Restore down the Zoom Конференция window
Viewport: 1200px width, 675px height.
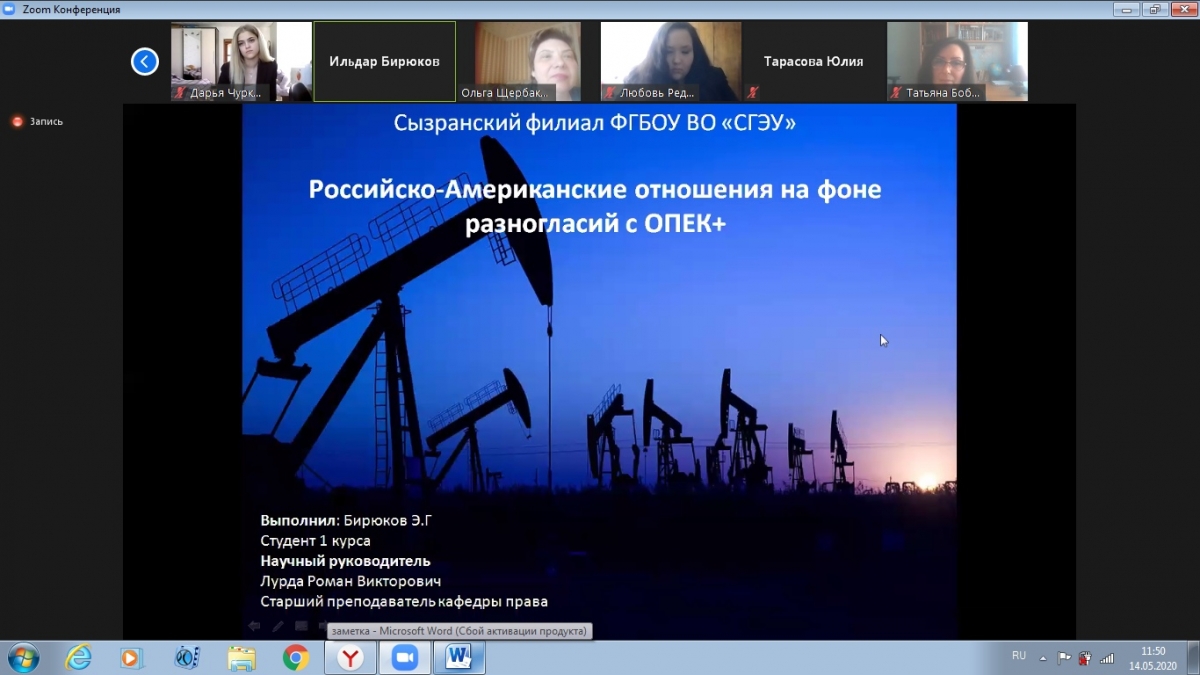click(1155, 9)
